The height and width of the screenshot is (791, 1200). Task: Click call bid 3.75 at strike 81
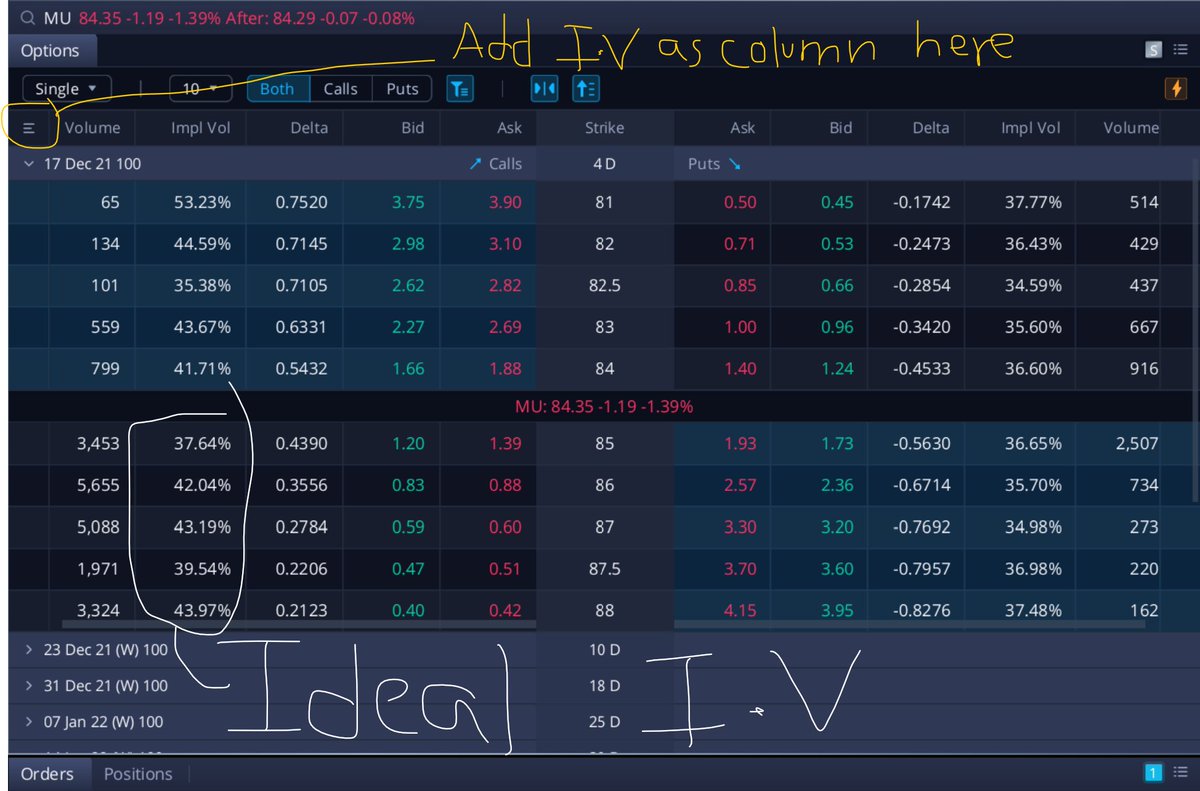click(x=408, y=202)
